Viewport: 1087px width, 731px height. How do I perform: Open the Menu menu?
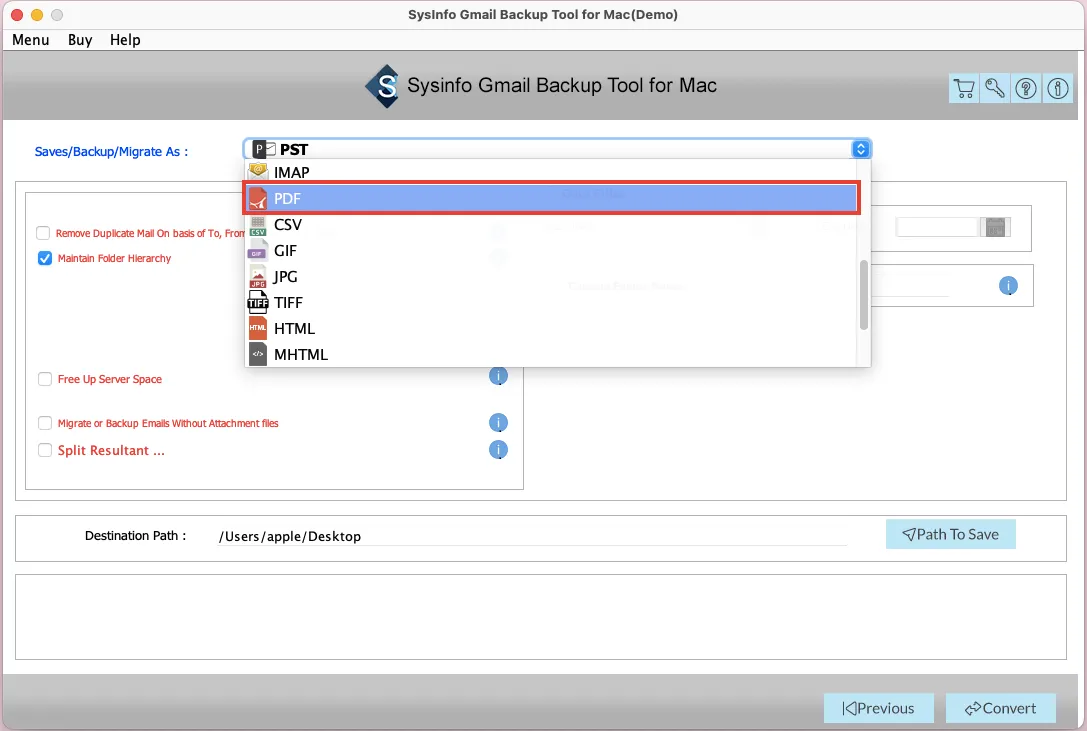click(x=31, y=40)
